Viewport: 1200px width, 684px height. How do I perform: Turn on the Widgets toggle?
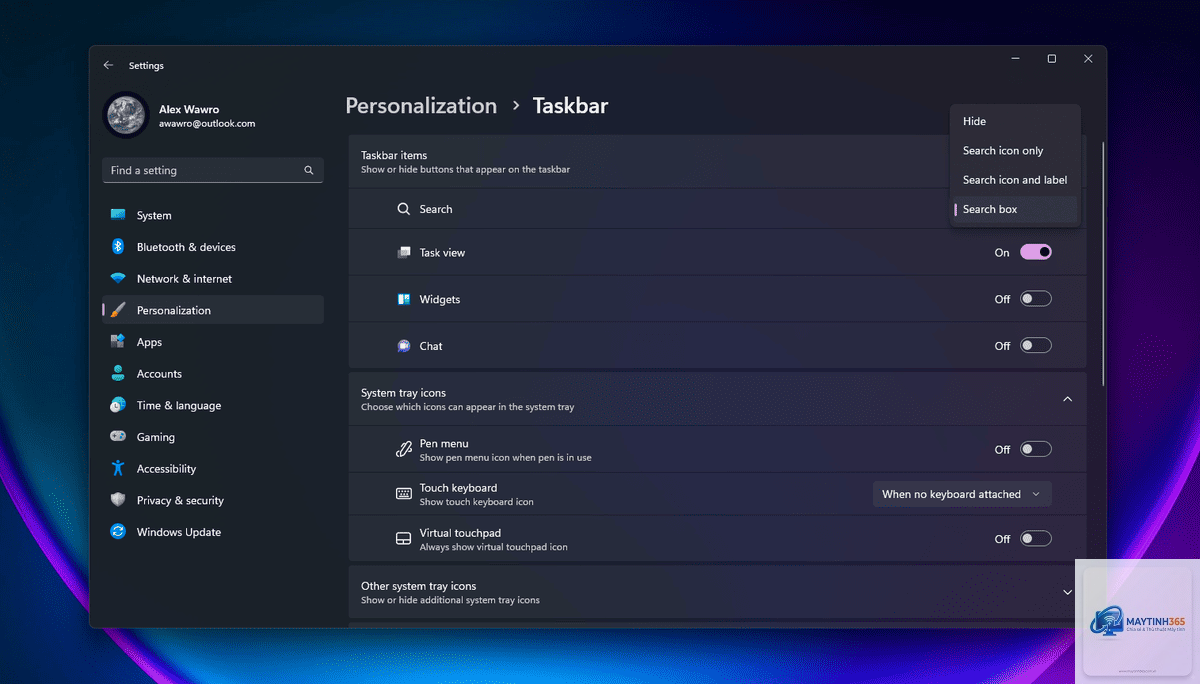1036,299
